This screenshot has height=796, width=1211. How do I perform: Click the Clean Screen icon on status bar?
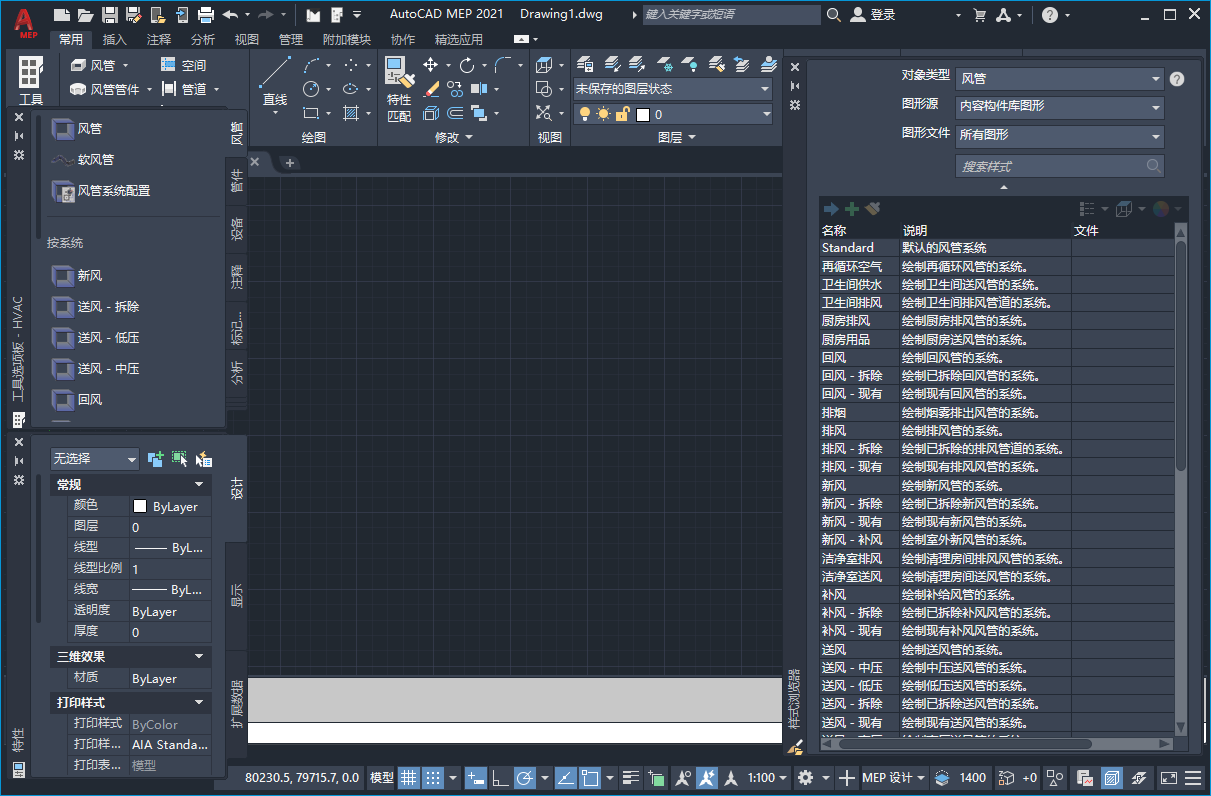tap(1169, 777)
